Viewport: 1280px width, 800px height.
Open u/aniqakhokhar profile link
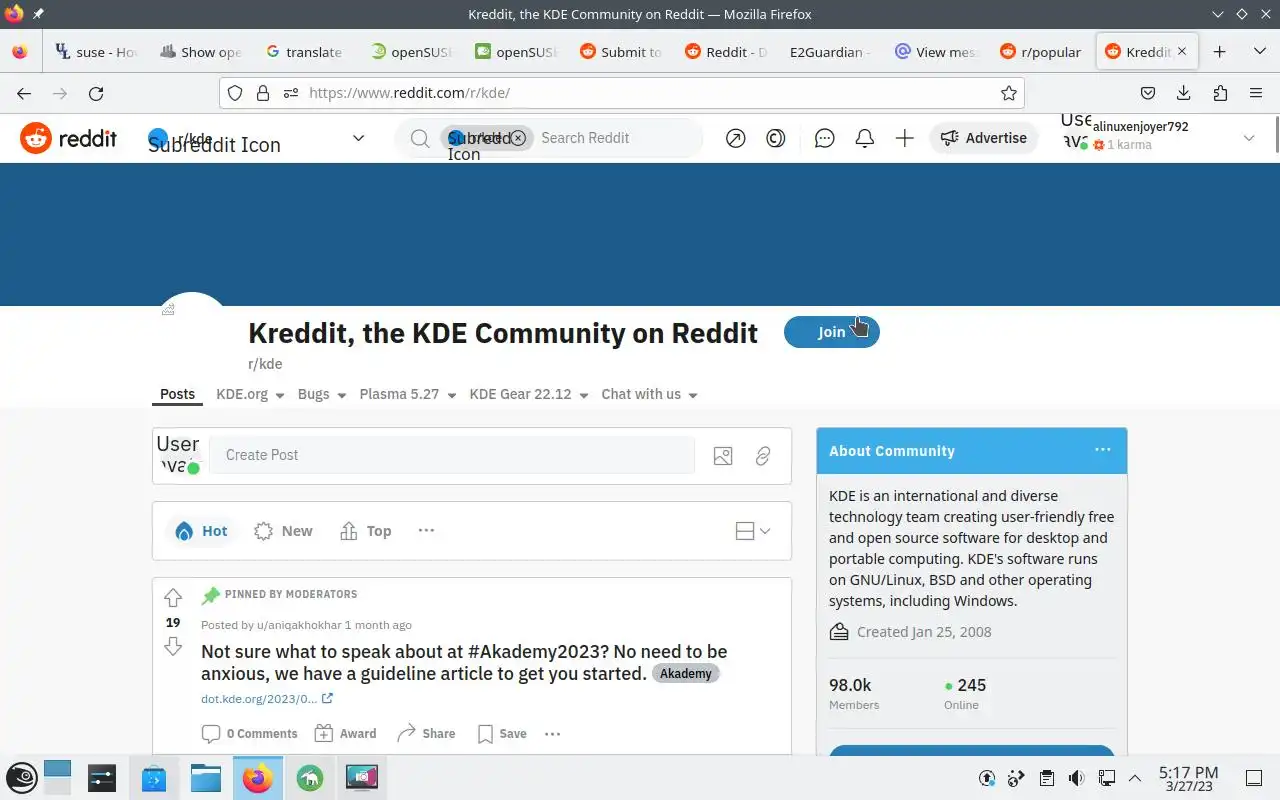click(299, 625)
